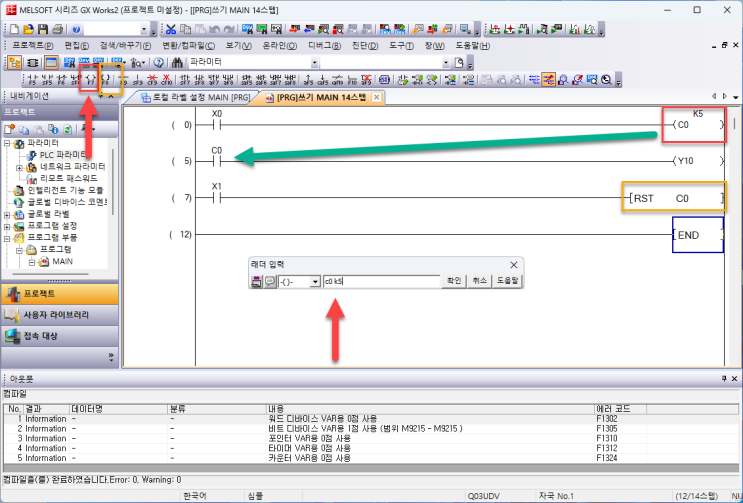This screenshot has height=503, width=743.
Task: Open the dropdown next to help icon
Action: coord(144,29)
